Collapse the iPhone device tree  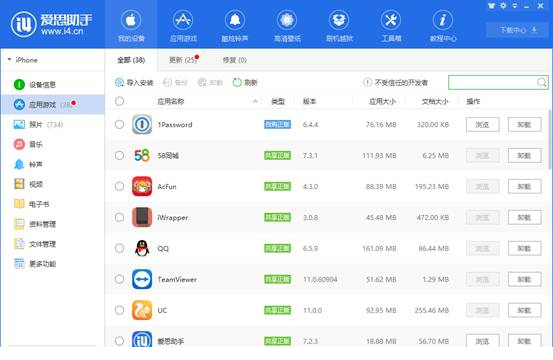[x=10, y=60]
